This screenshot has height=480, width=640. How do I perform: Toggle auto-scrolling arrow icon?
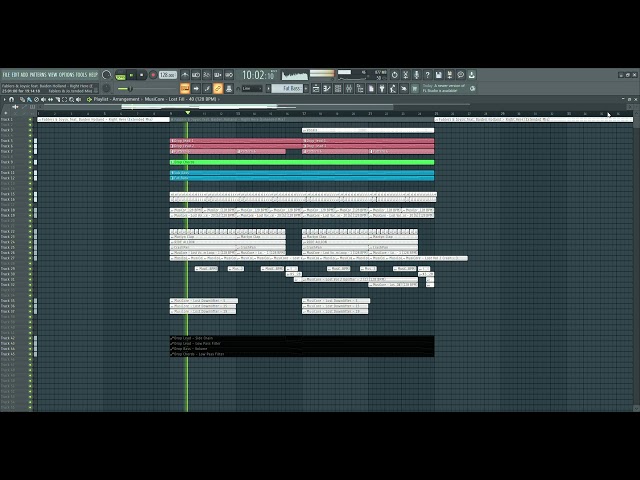click(x=196, y=89)
